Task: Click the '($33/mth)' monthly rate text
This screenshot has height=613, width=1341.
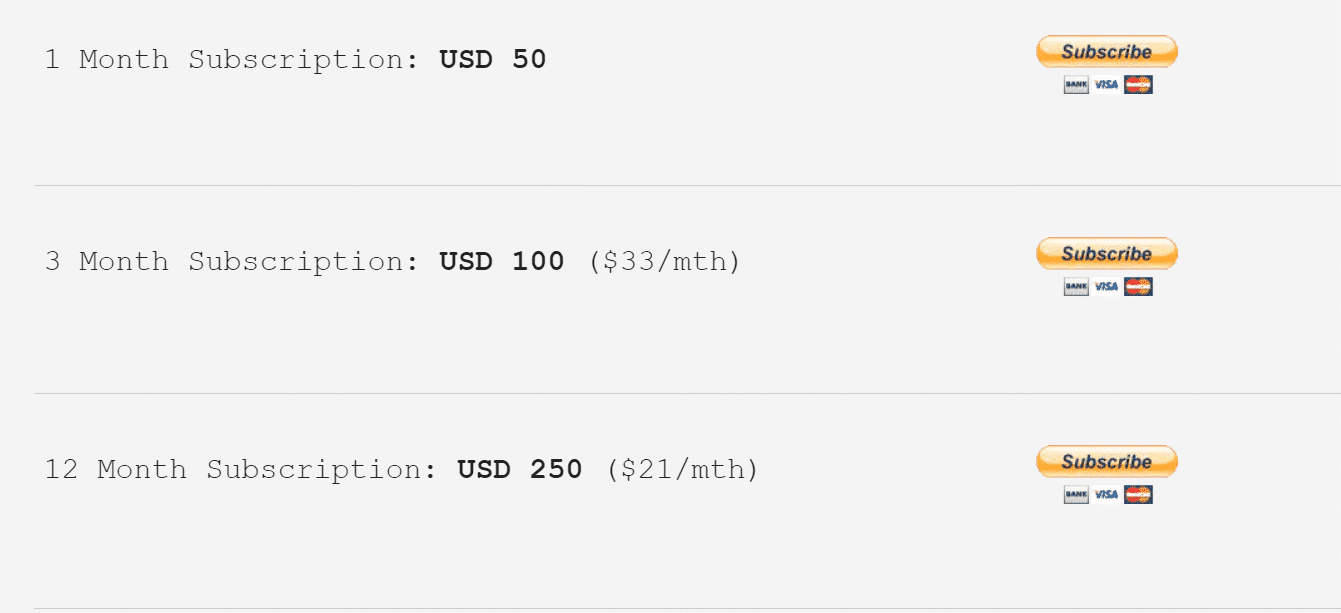Action: pyautogui.click(x=664, y=263)
